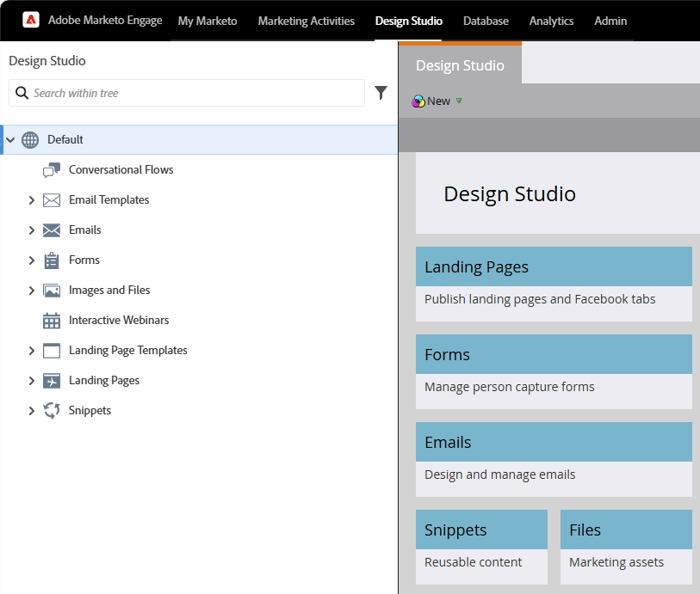
Task: Expand the Email Templates tree folder
Action: 31,200
